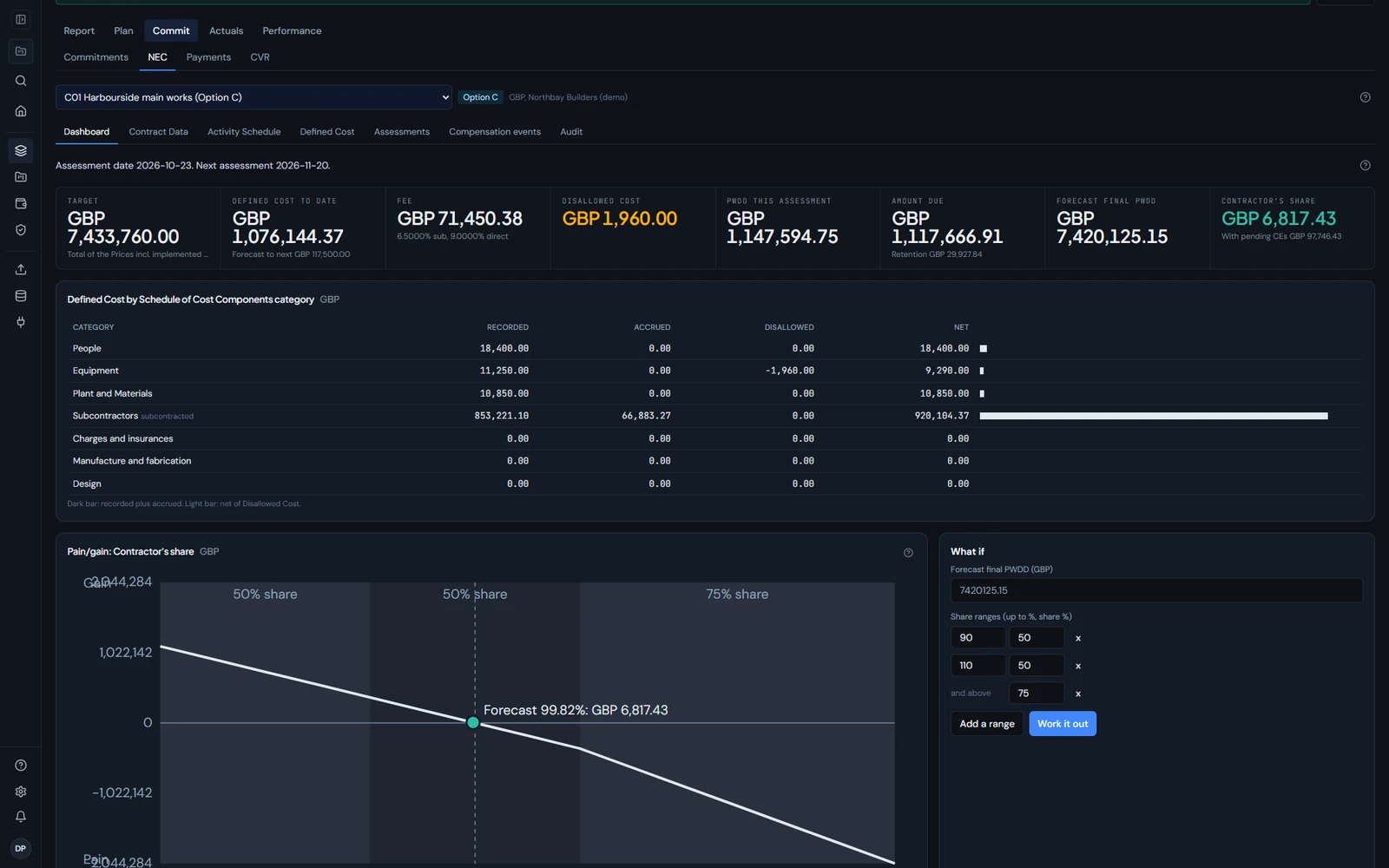Switch to the Plan tab
Image resolution: width=1389 pixels, height=868 pixels.
pos(123,30)
